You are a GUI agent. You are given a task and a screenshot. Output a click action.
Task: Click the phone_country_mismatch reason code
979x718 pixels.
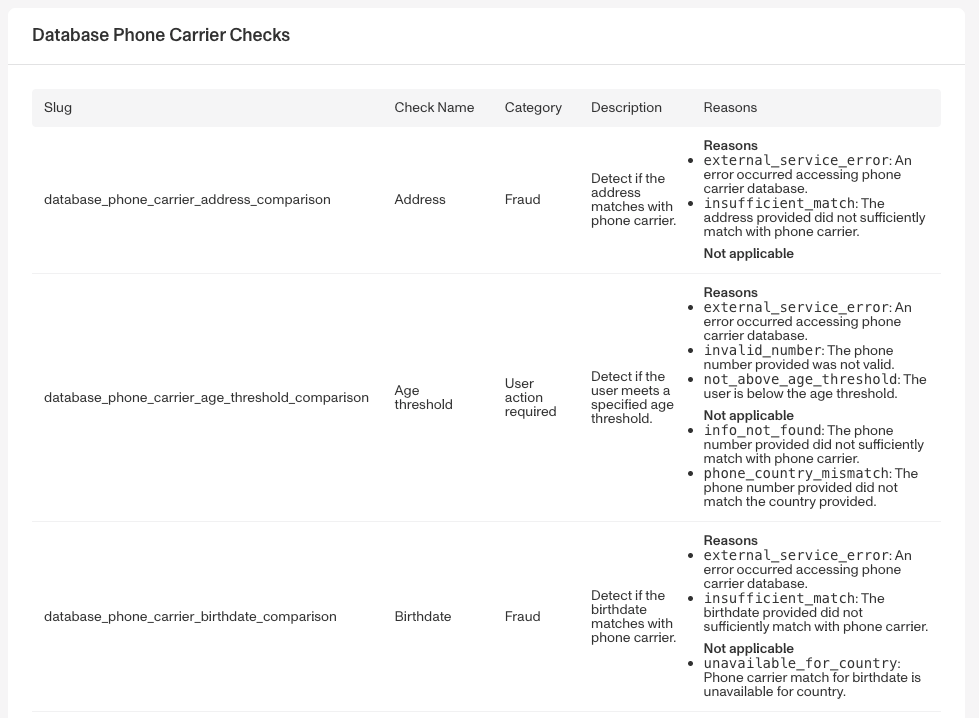796,474
